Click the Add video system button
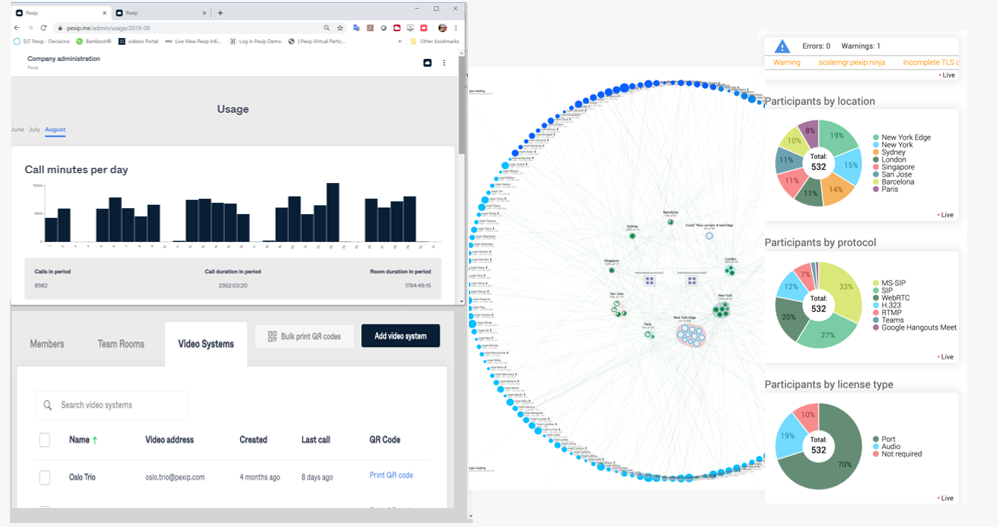 tap(400, 336)
